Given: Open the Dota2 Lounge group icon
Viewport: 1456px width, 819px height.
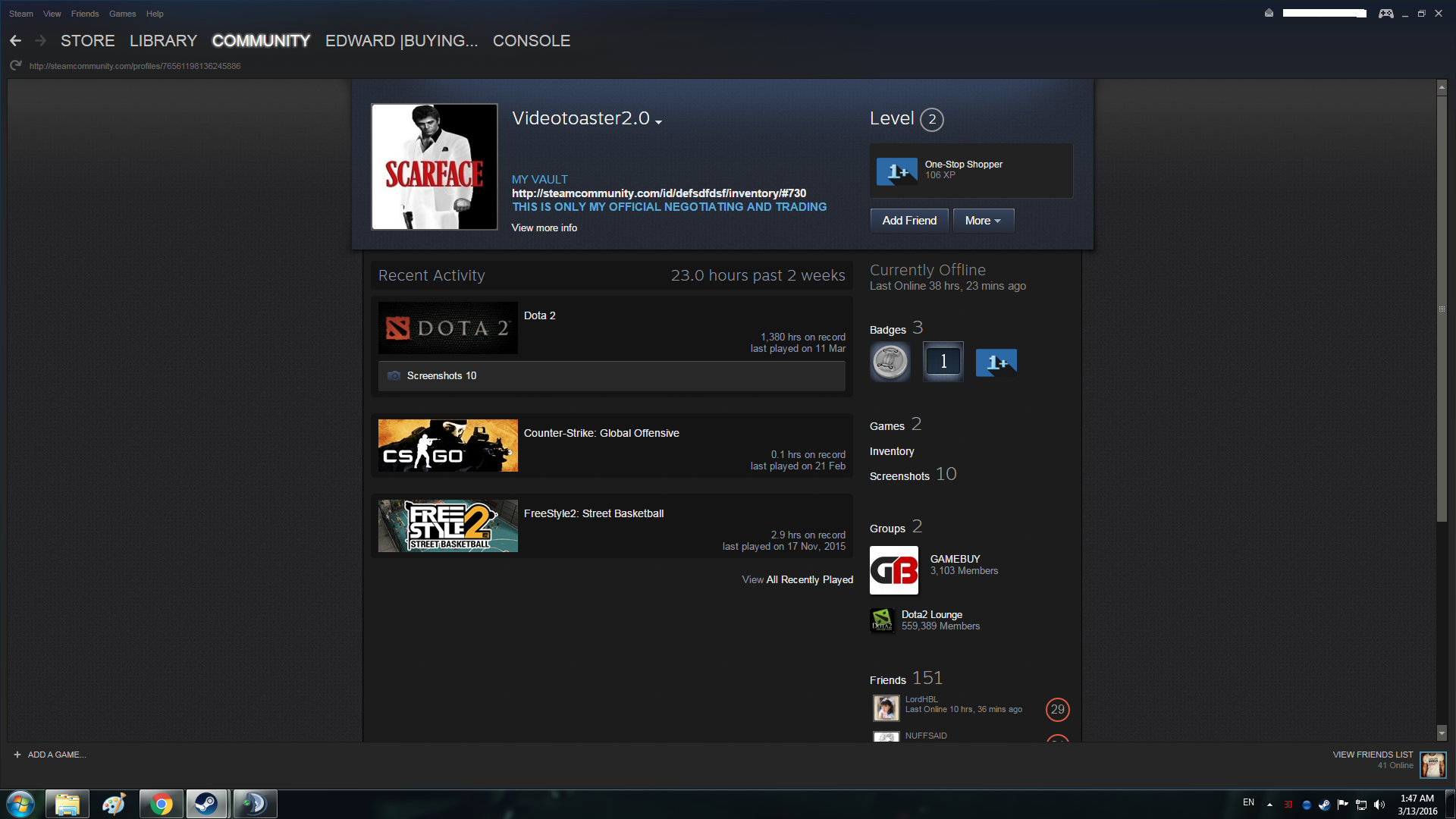Looking at the screenshot, I should pyautogui.click(x=881, y=620).
